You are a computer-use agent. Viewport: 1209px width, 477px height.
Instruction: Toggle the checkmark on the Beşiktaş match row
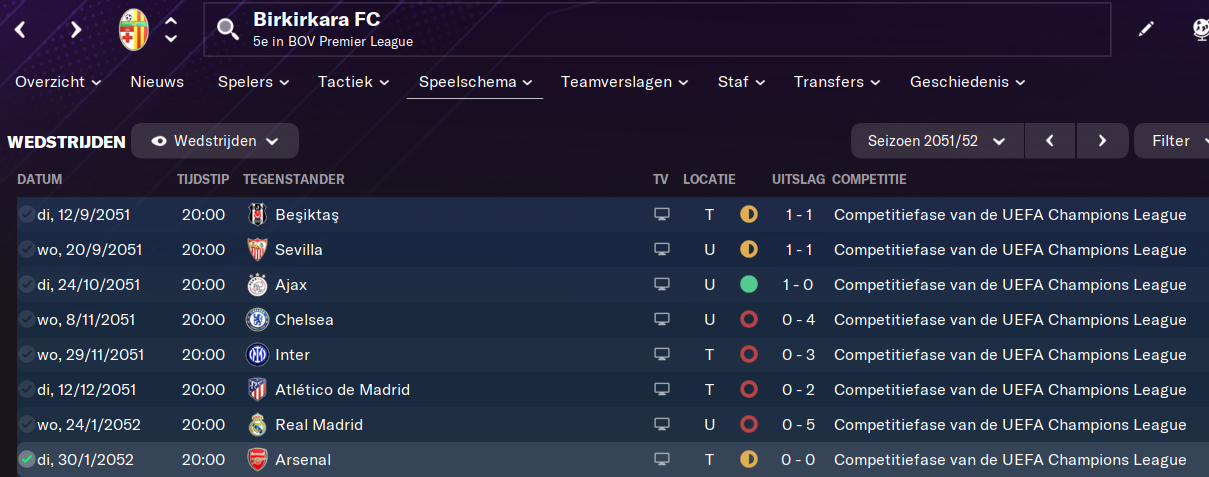point(26,214)
